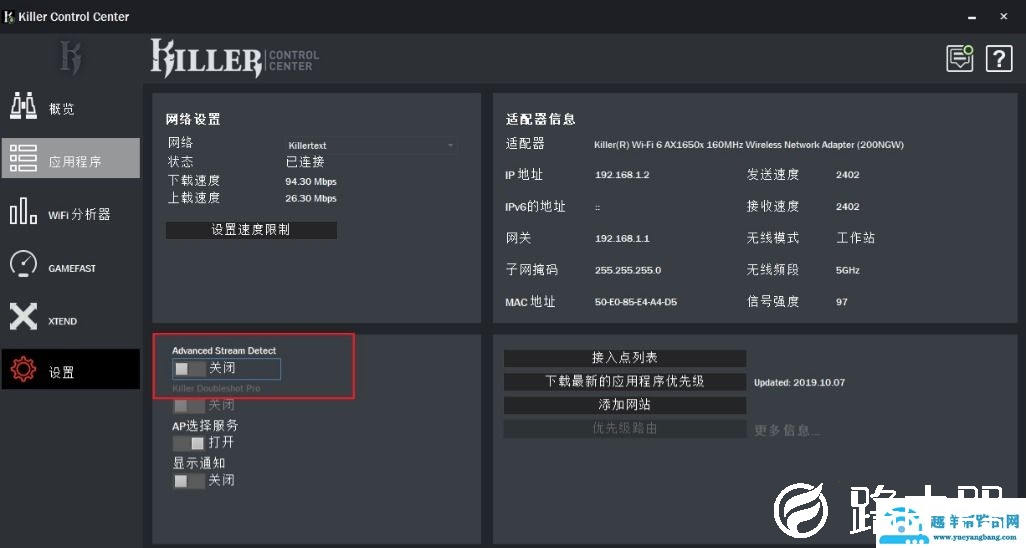Switch to GAMEFAST menu item
The image size is (1026, 548).
(71, 265)
